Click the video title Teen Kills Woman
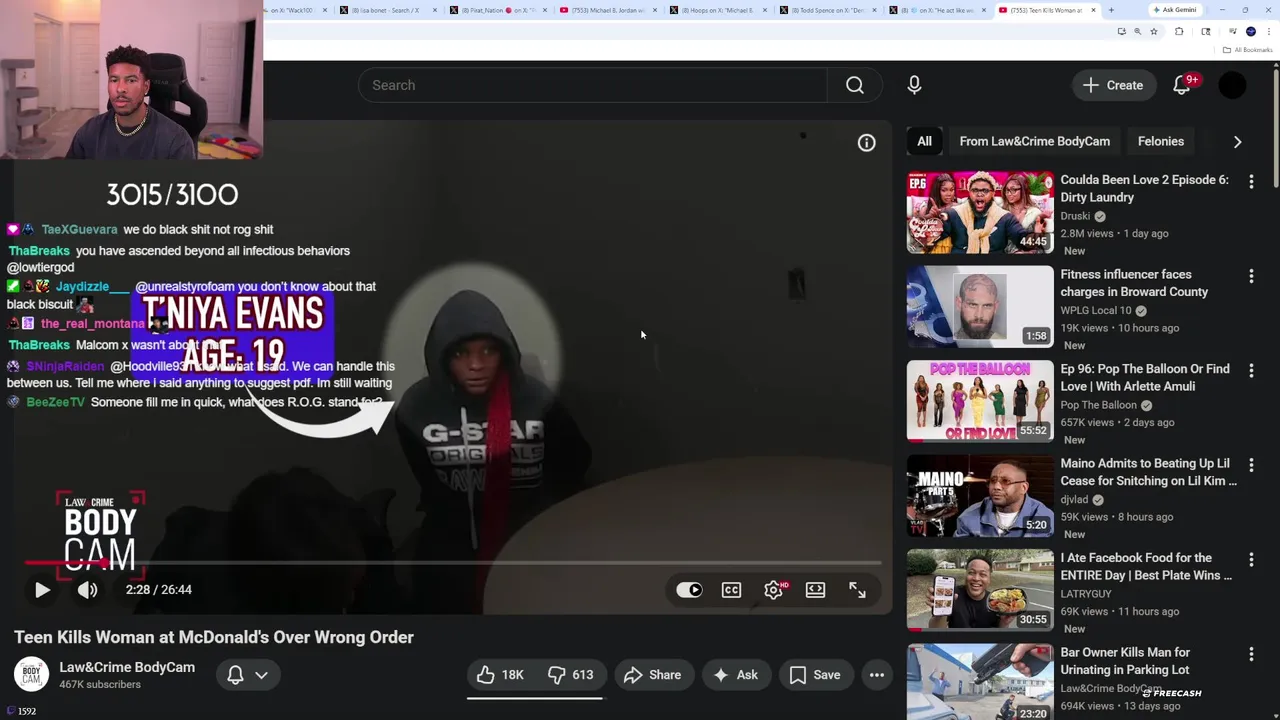Screen dimensions: 1280x720 point(214,637)
